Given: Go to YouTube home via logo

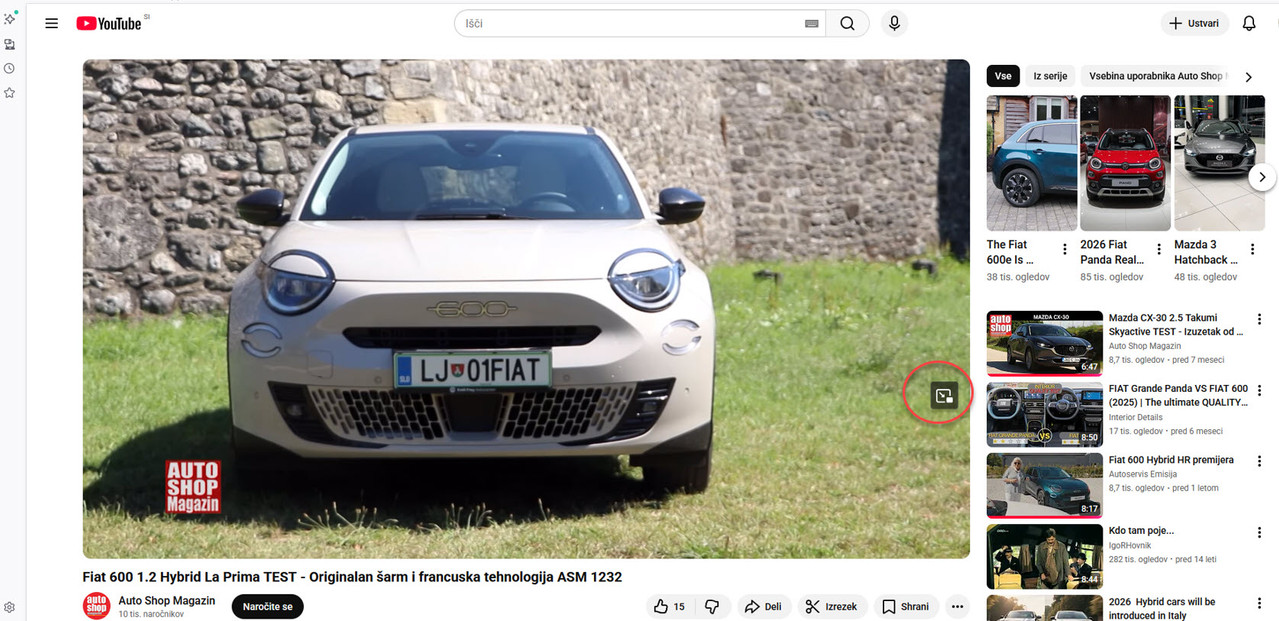Looking at the screenshot, I should pyautogui.click(x=109, y=23).
